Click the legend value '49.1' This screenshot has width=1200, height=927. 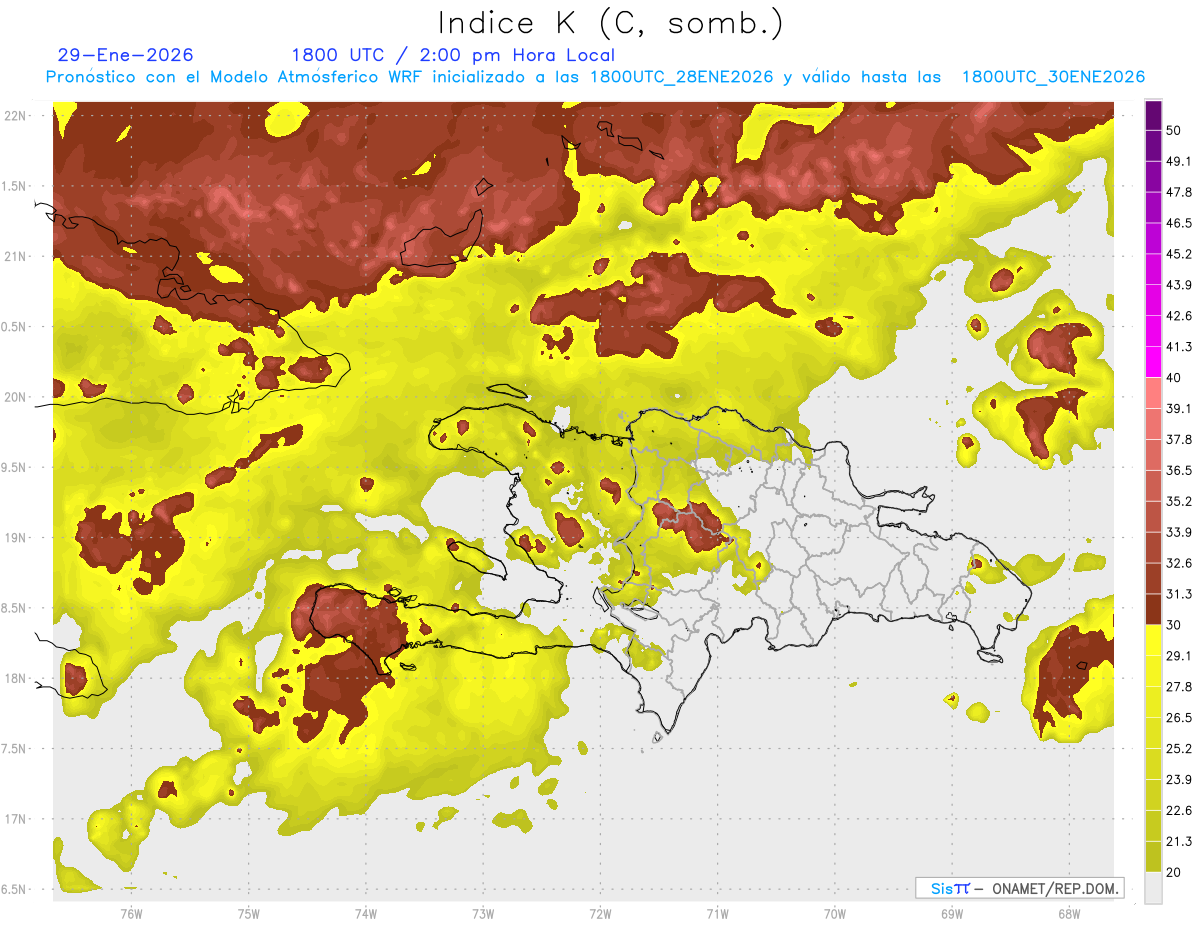coord(1179,161)
